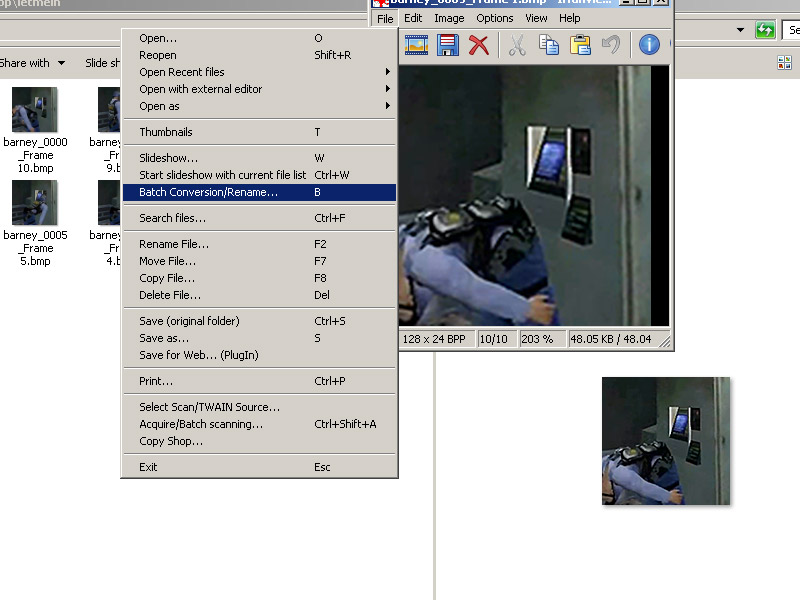800x600 pixels.
Task: Click the 203 % zoom status field
Action: point(542,339)
